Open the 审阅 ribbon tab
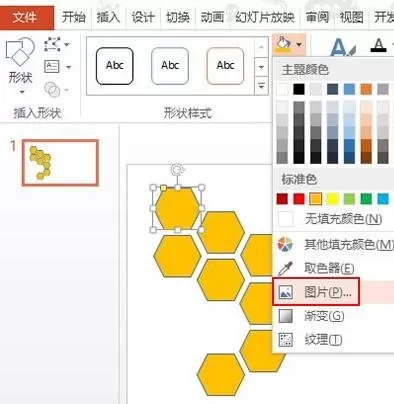Image resolution: width=394 pixels, height=404 pixels. 317,17
